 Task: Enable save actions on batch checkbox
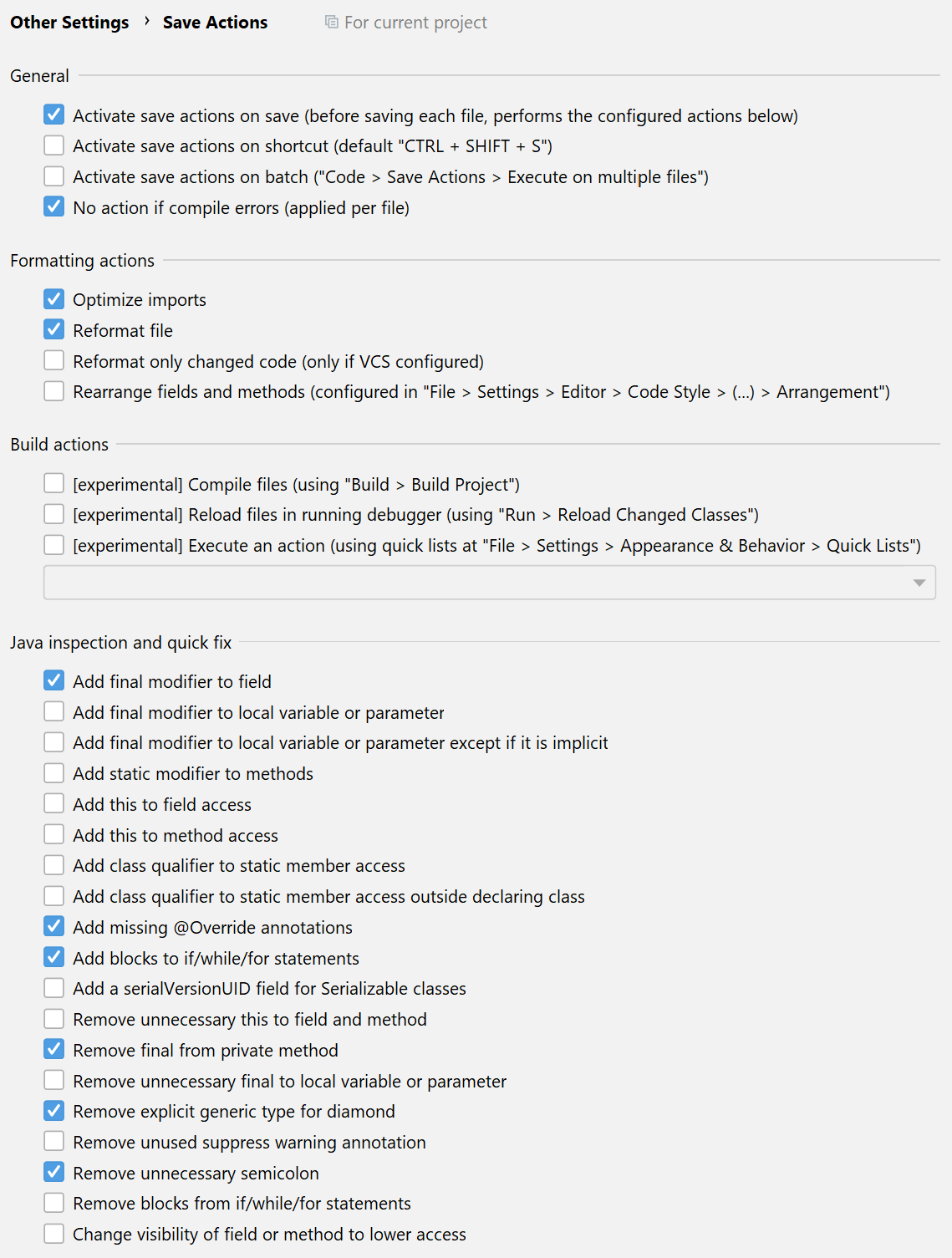pyautogui.click(x=54, y=177)
